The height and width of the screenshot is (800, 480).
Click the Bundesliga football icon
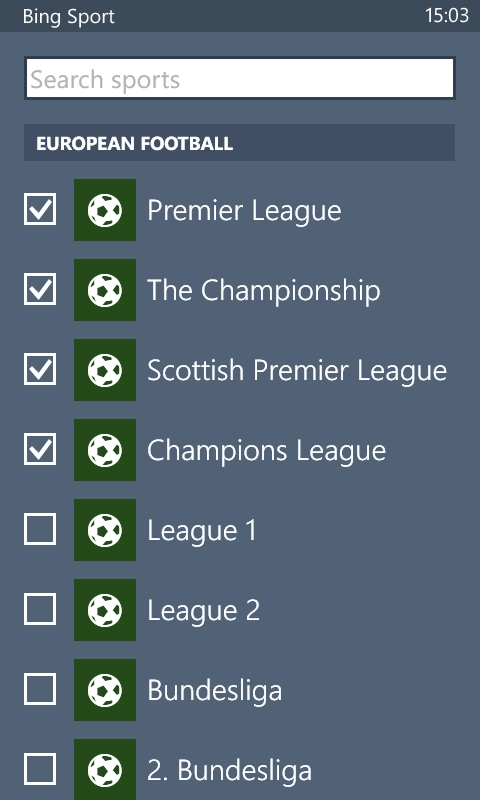coord(105,690)
